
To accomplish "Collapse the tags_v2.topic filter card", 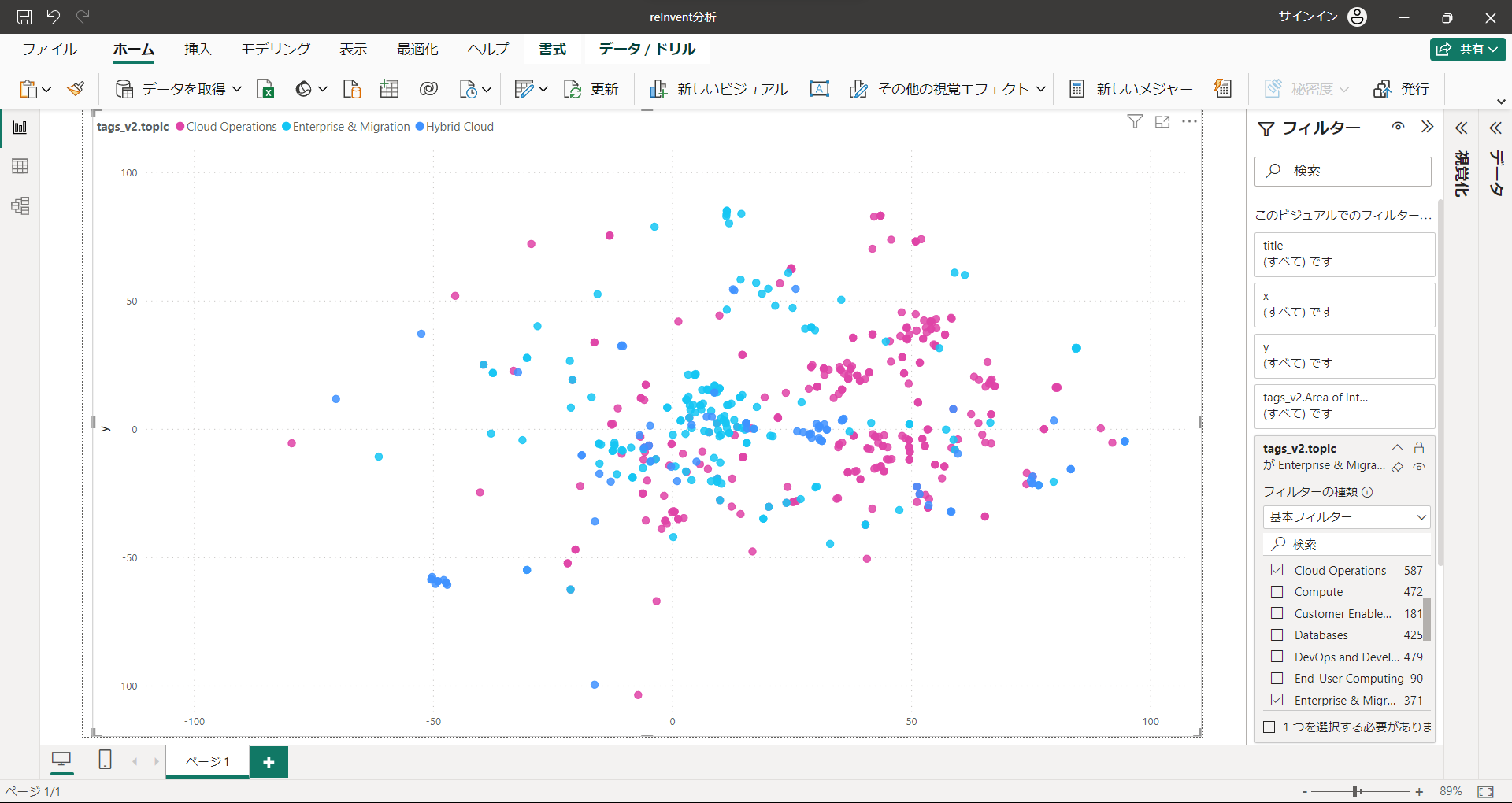I will click(x=1397, y=448).
